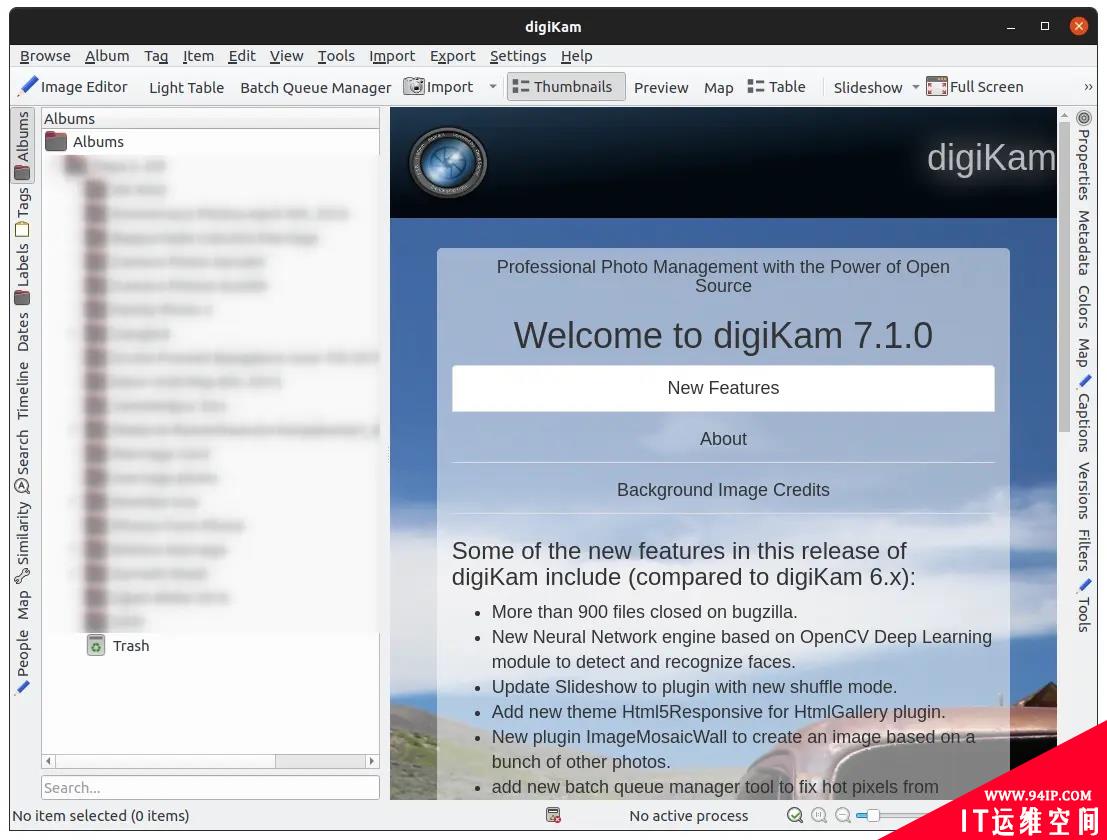Open the Search left sidebar tab
This screenshot has width=1107, height=840.
pos(23,461)
